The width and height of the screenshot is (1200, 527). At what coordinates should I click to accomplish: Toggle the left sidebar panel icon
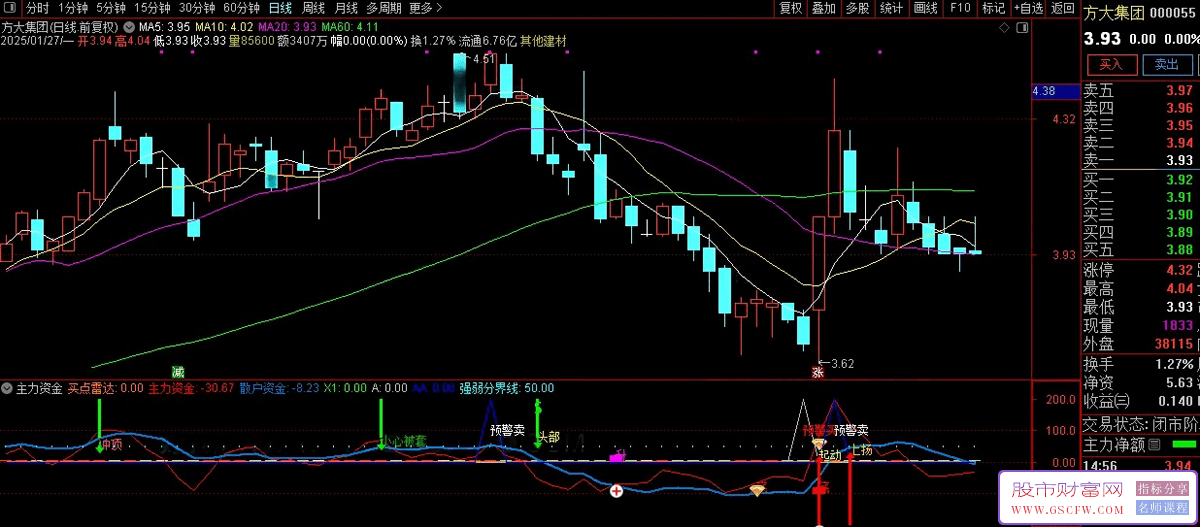coord(9,7)
